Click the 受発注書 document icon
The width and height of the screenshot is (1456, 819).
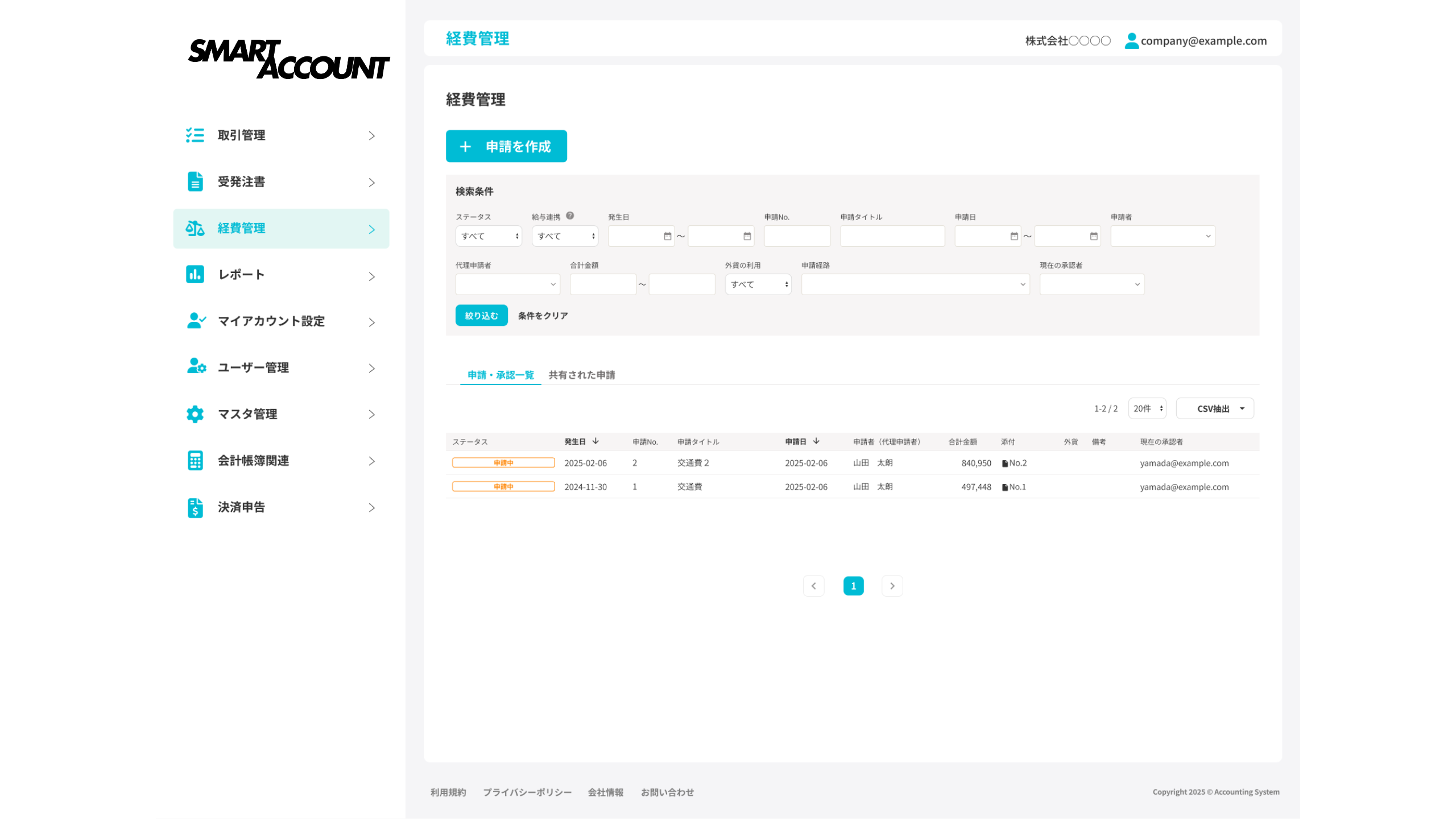(x=195, y=181)
